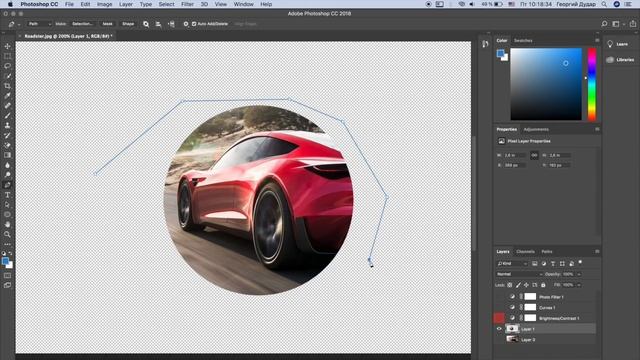Toggle Quick Mask mode icon
The height and width of the screenshot is (360, 640).
(7, 276)
